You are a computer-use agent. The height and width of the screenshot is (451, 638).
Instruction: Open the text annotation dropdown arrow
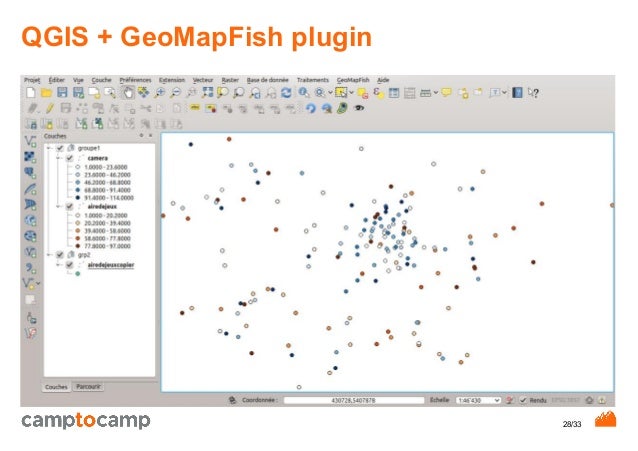click(x=504, y=93)
